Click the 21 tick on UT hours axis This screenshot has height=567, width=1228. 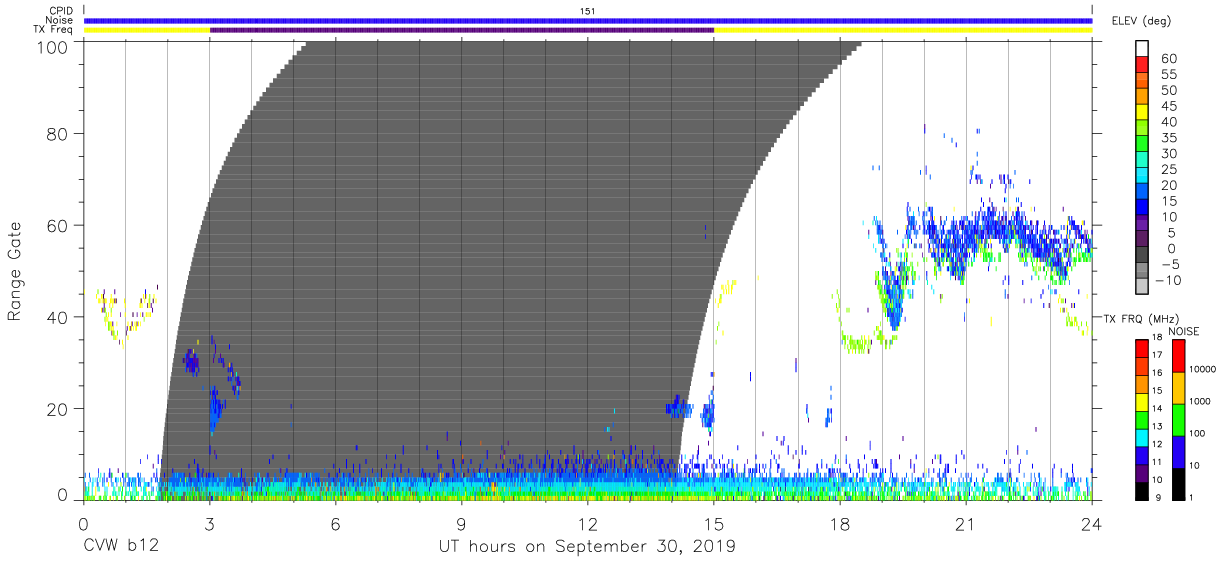coord(966,523)
